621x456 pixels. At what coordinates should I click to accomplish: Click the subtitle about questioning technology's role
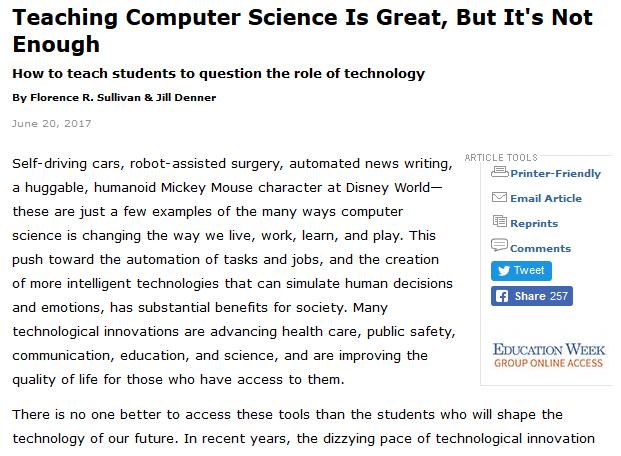pos(218,74)
